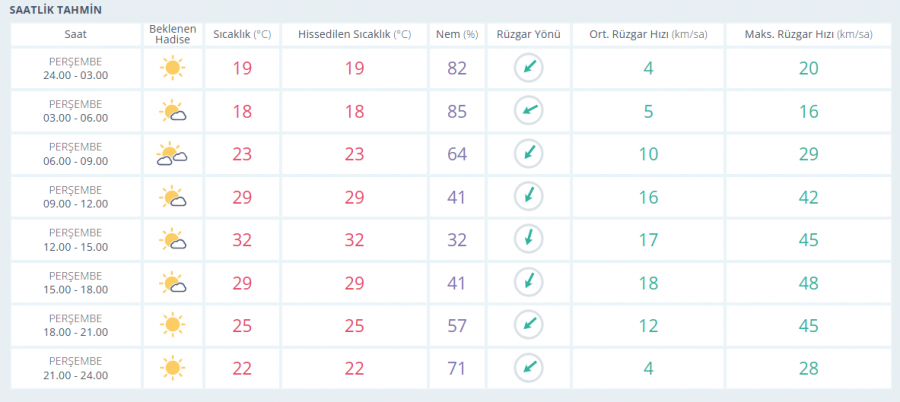Screen dimensions: 900x402
Task: Click the Hissedilen Sıcaklık column header
Action: [x=355, y=34]
